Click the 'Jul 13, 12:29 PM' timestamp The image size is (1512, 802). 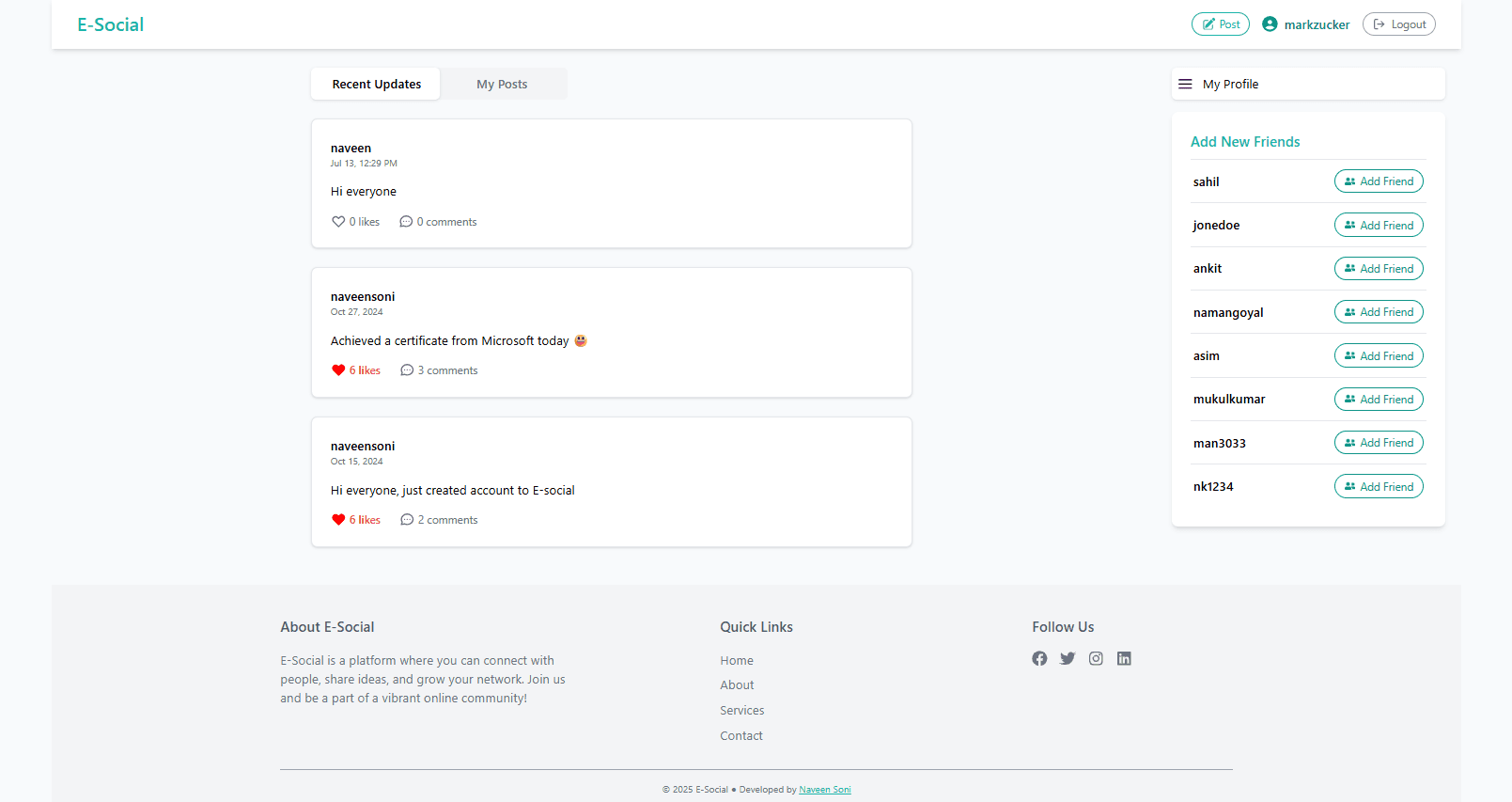364,164
